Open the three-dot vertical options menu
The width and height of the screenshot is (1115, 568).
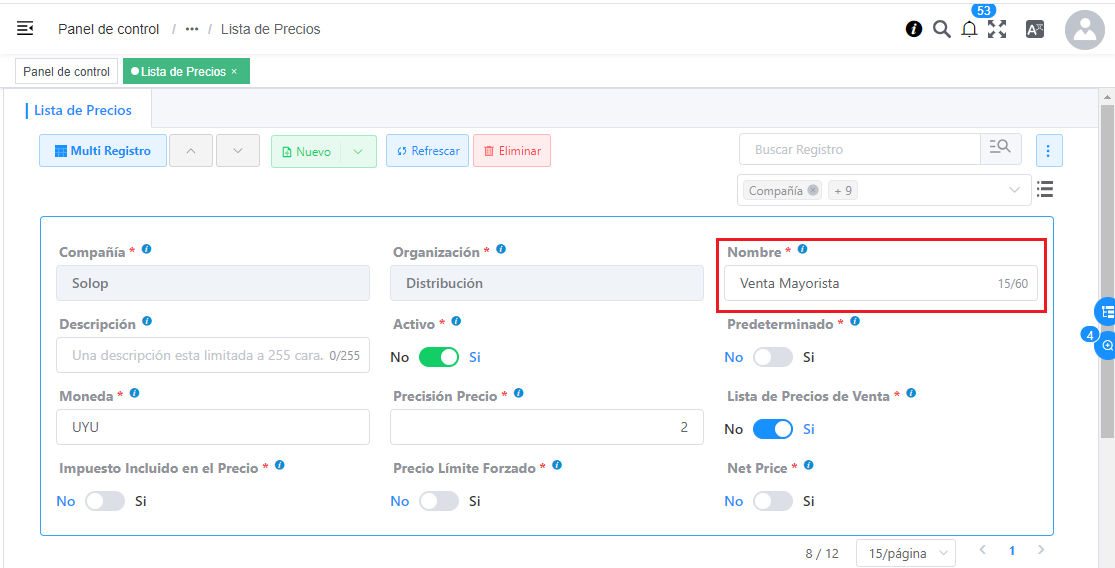[x=1048, y=151]
